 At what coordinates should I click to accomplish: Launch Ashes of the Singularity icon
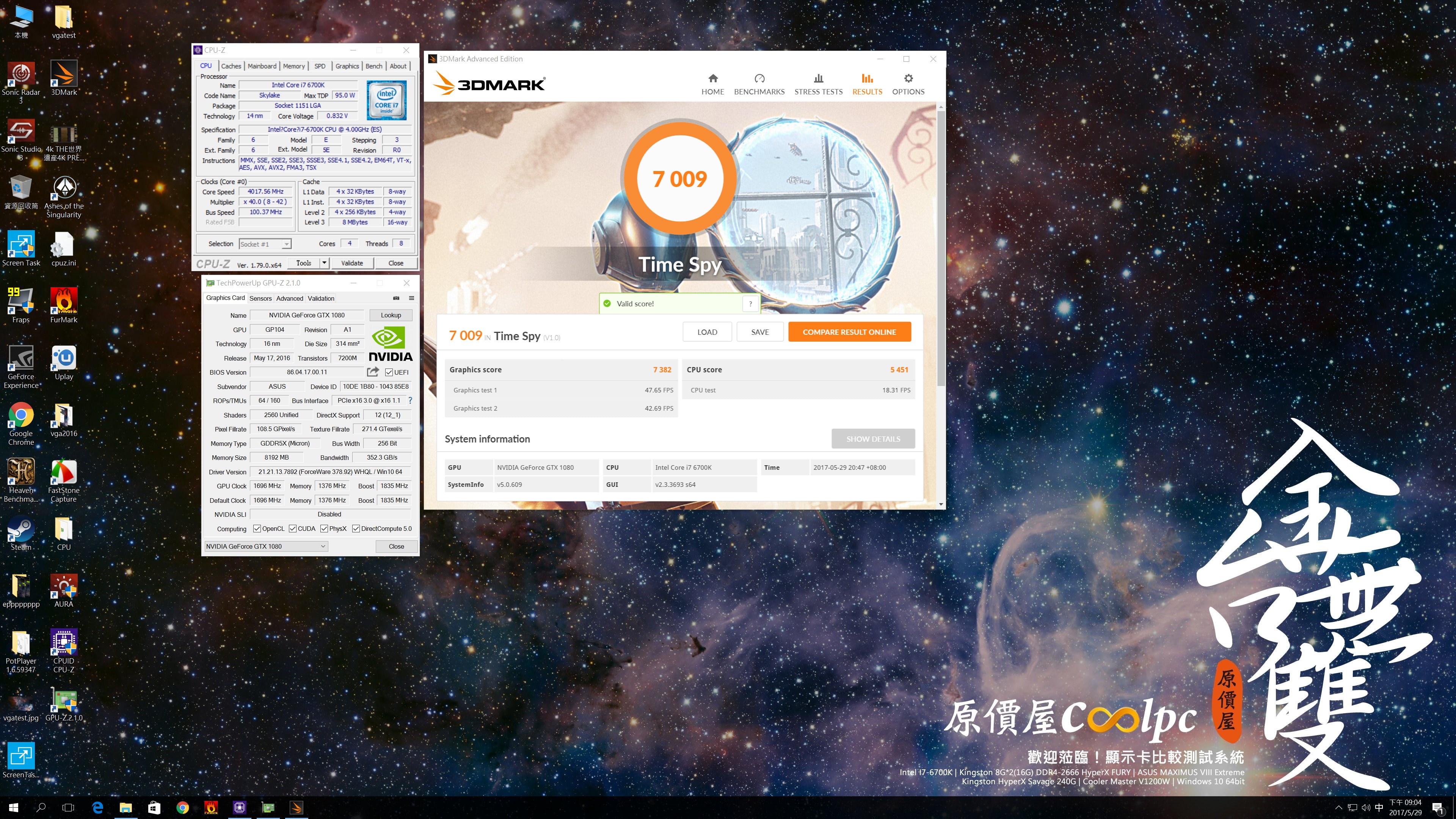pos(64,197)
